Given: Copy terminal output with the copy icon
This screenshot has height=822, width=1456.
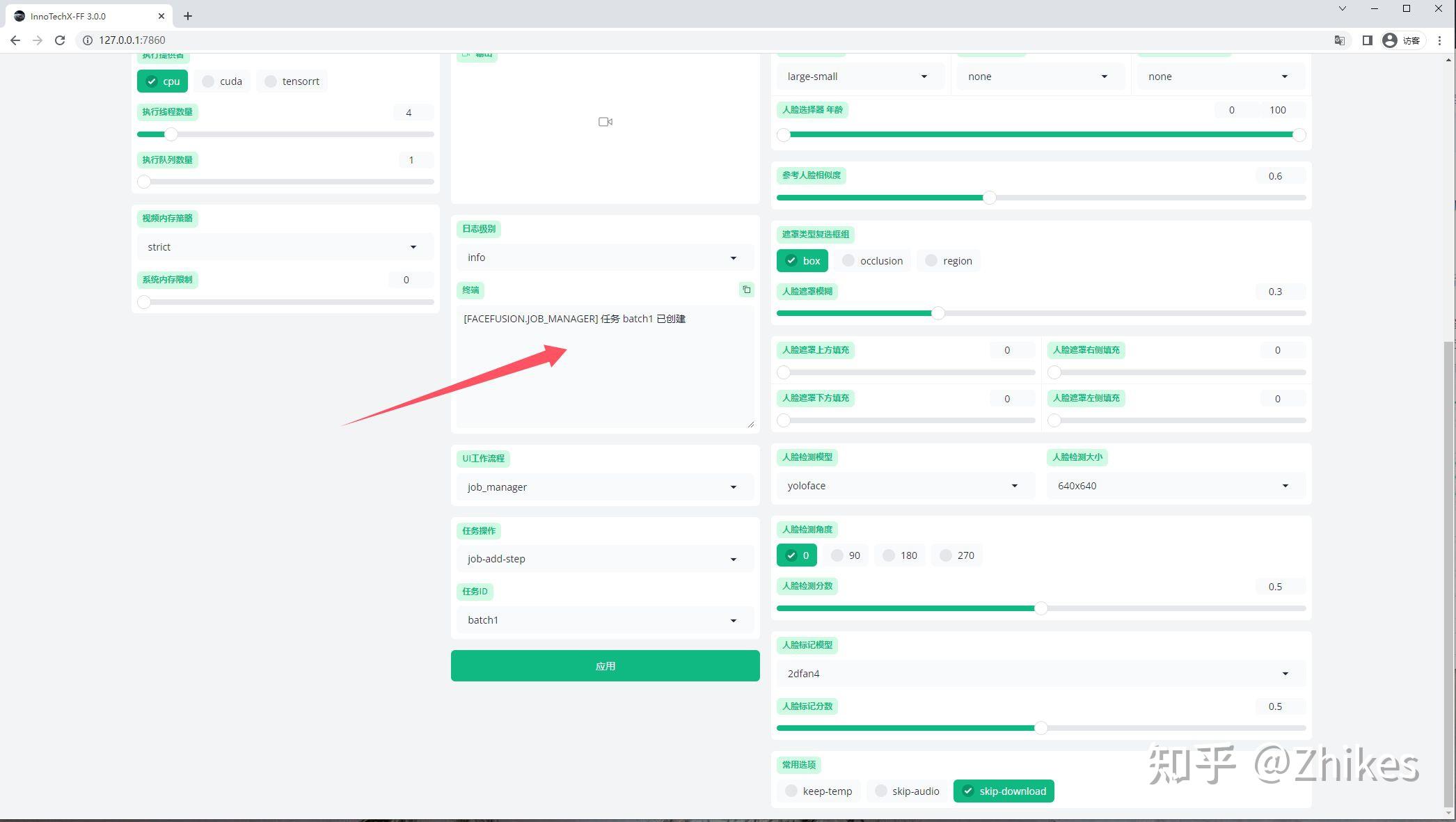Looking at the screenshot, I should pyautogui.click(x=746, y=290).
